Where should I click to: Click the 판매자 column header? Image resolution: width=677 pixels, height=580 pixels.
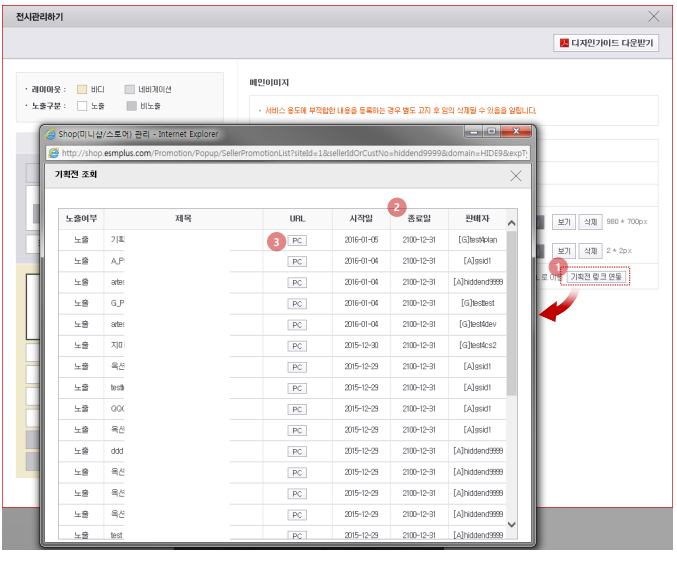pyautogui.click(x=478, y=219)
